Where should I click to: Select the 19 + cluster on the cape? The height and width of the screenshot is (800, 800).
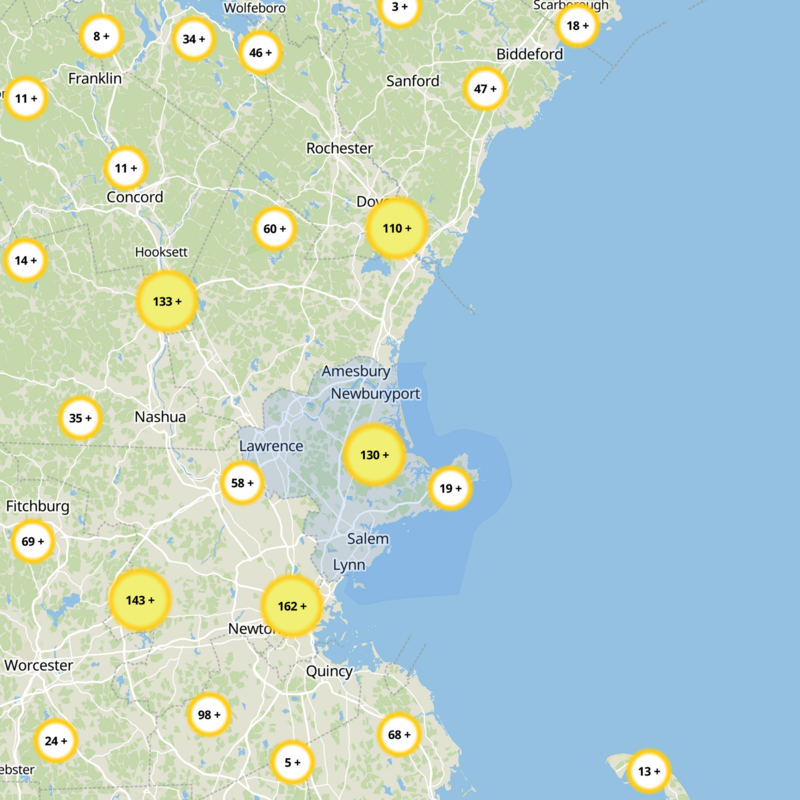tap(451, 488)
